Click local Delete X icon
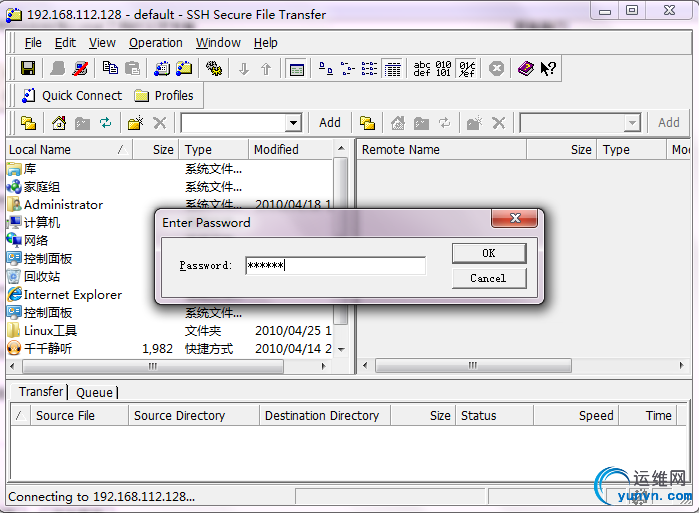Viewport: 699px width, 513px height. coord(159,123)
